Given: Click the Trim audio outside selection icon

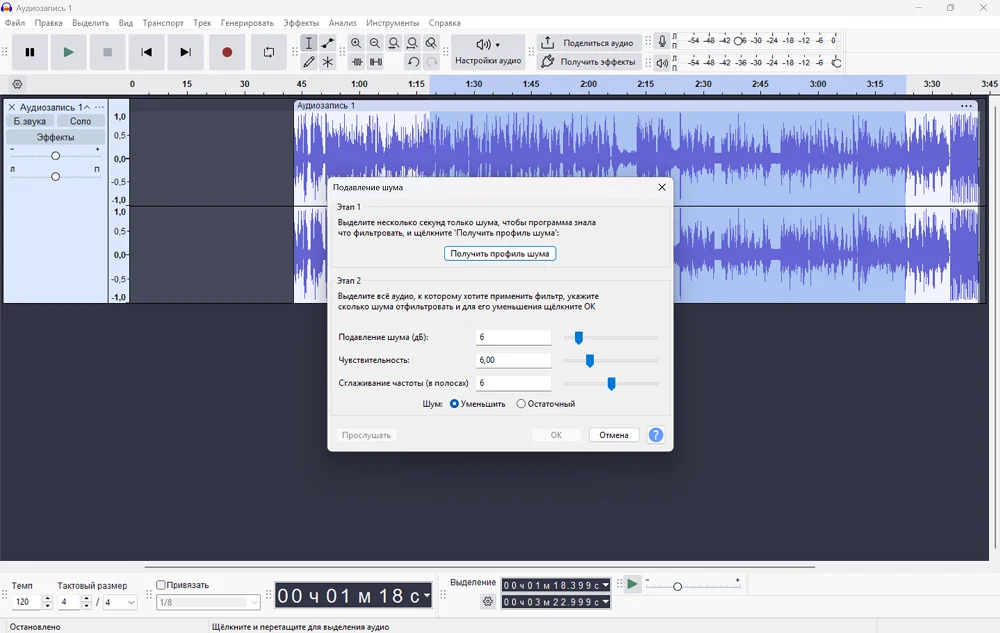Looking at the screenshot, I should click(x=357, y=62).
